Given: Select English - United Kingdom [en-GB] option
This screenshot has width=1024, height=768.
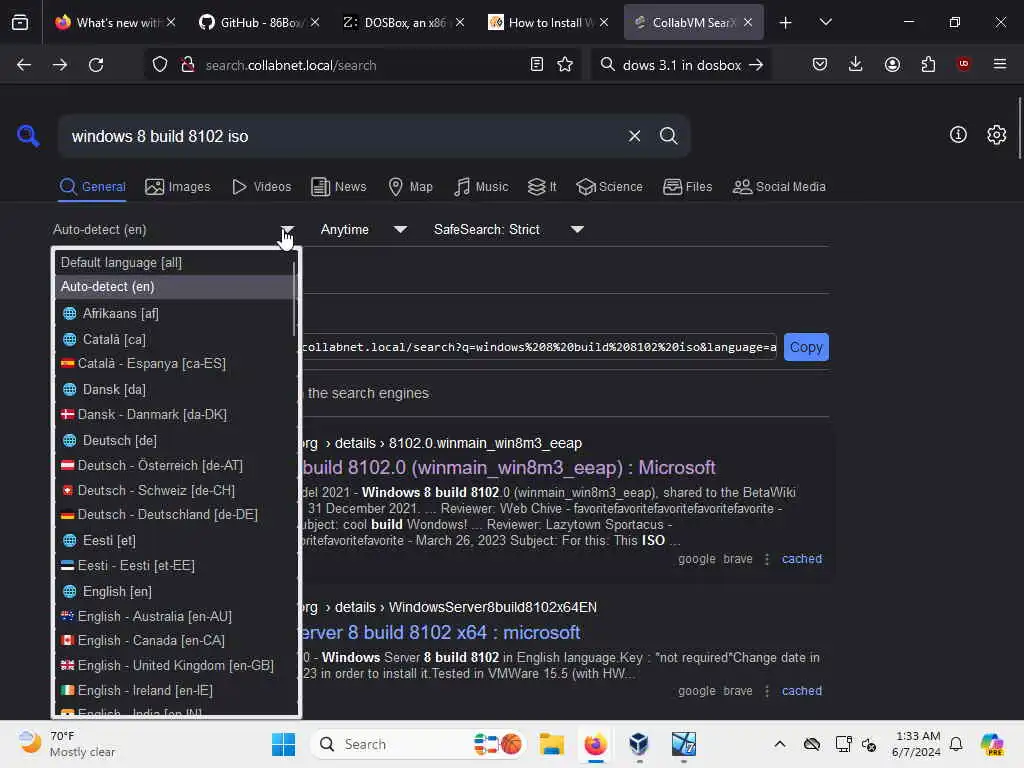Looking at the screenshot, I should pyautogui.click(x=175, y=666).
